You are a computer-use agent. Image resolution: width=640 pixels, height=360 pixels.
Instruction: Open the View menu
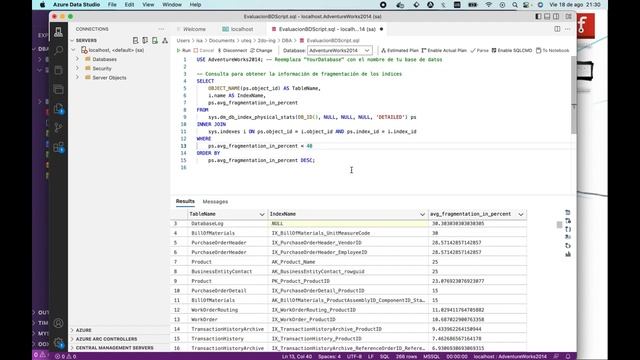tap(148, 4)
